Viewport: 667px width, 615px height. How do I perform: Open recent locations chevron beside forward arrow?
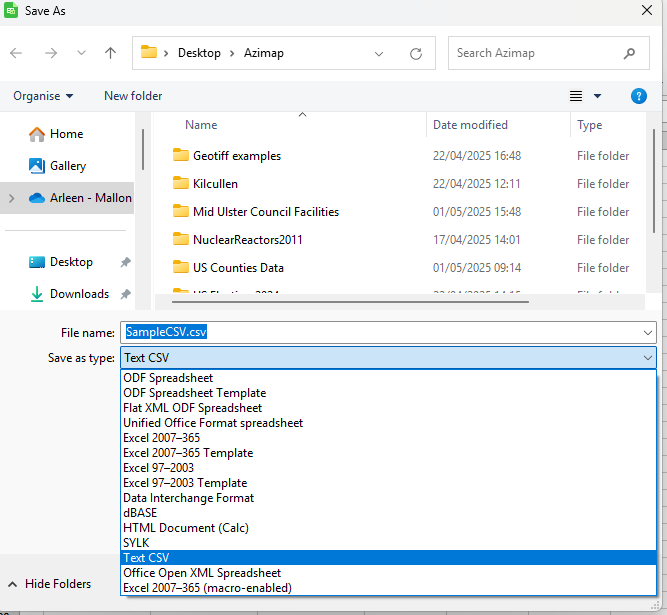coord(81,53)
